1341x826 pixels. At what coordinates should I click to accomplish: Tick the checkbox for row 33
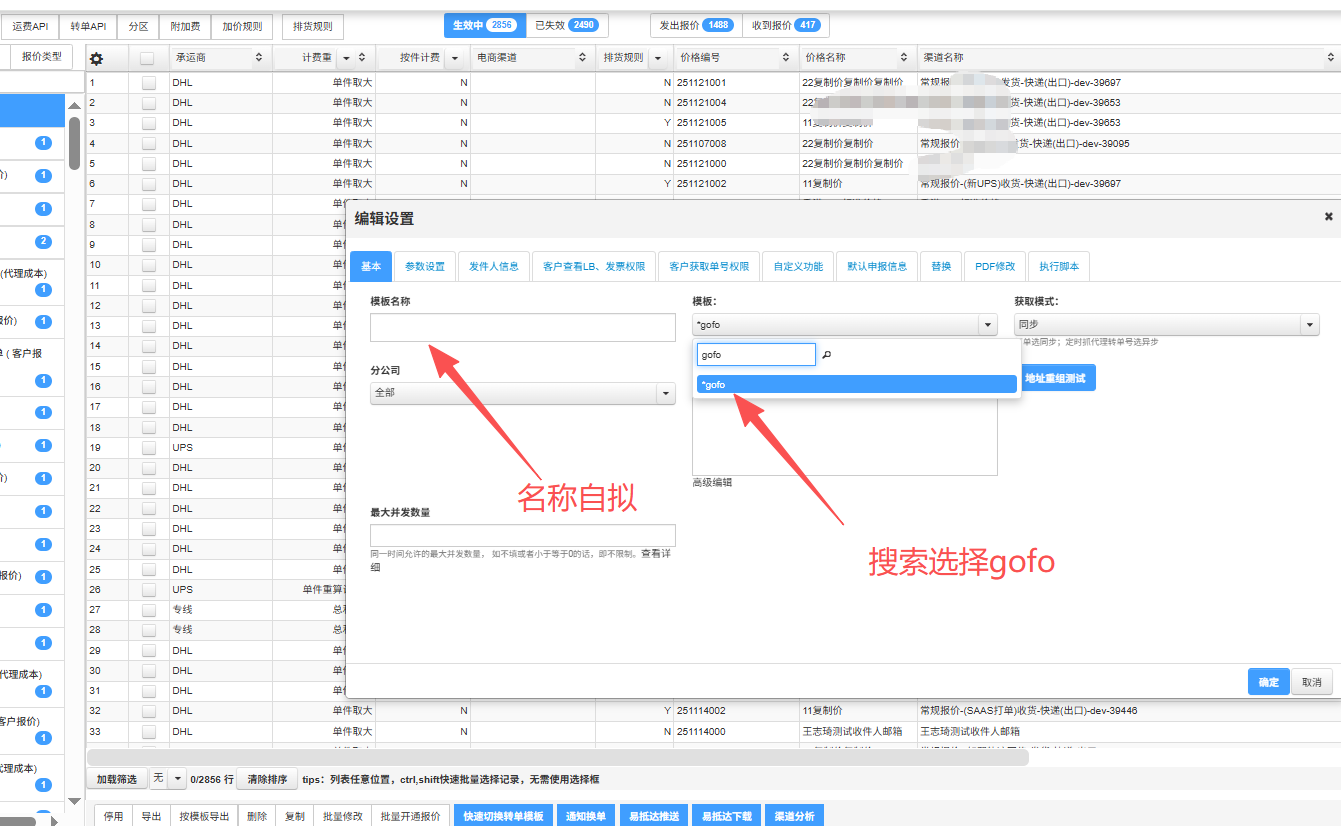pyautogui.click(x=148, y=732)
